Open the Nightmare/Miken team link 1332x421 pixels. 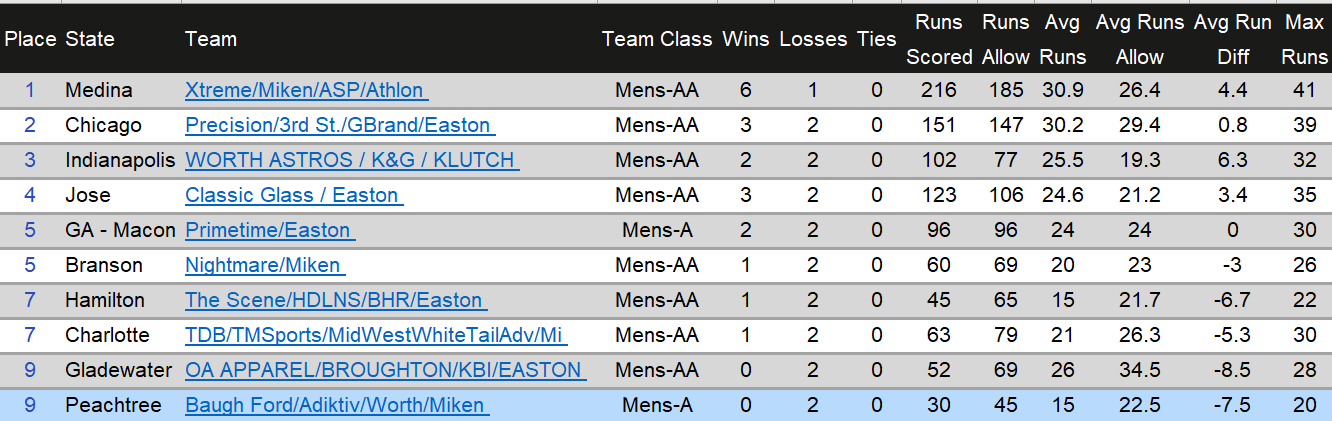264,265
